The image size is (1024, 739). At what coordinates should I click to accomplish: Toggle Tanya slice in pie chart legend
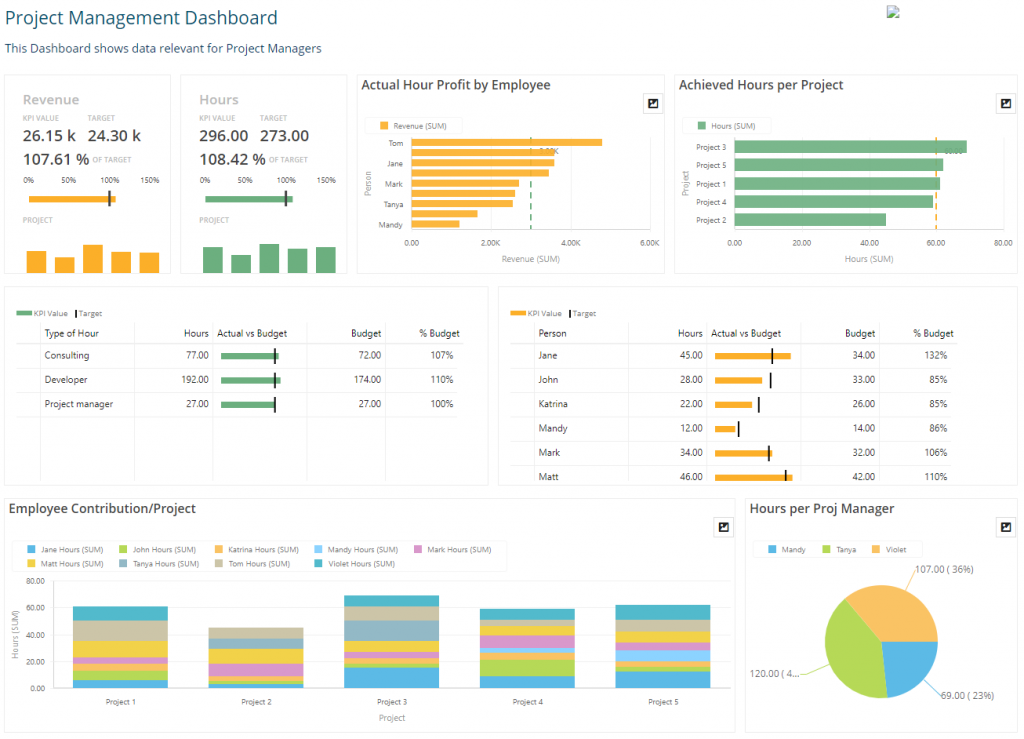click(x=839, y=550)
